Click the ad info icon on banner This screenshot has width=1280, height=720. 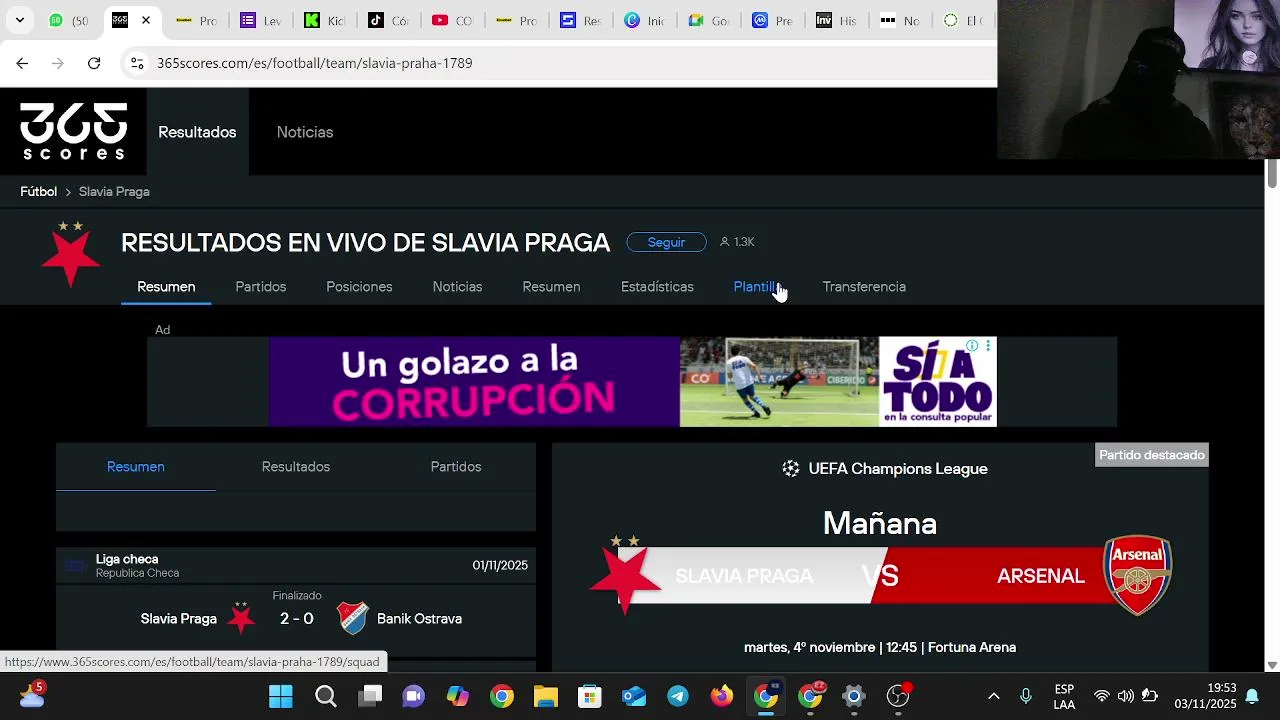pos(972,346)
